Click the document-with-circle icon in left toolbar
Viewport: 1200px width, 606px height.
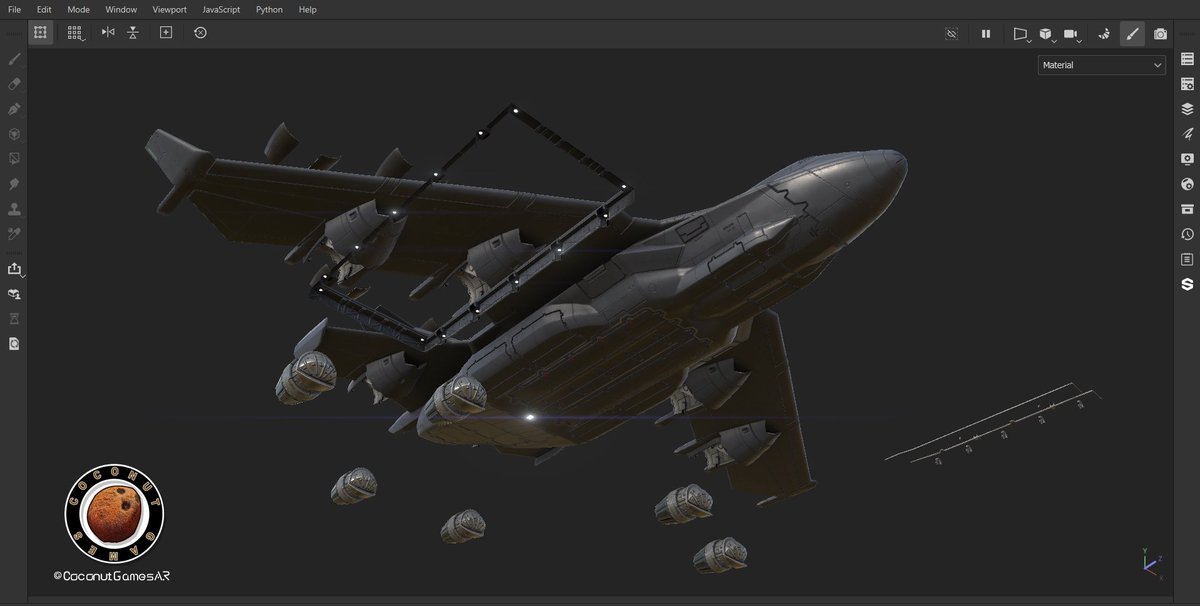[x=14, y=344]
